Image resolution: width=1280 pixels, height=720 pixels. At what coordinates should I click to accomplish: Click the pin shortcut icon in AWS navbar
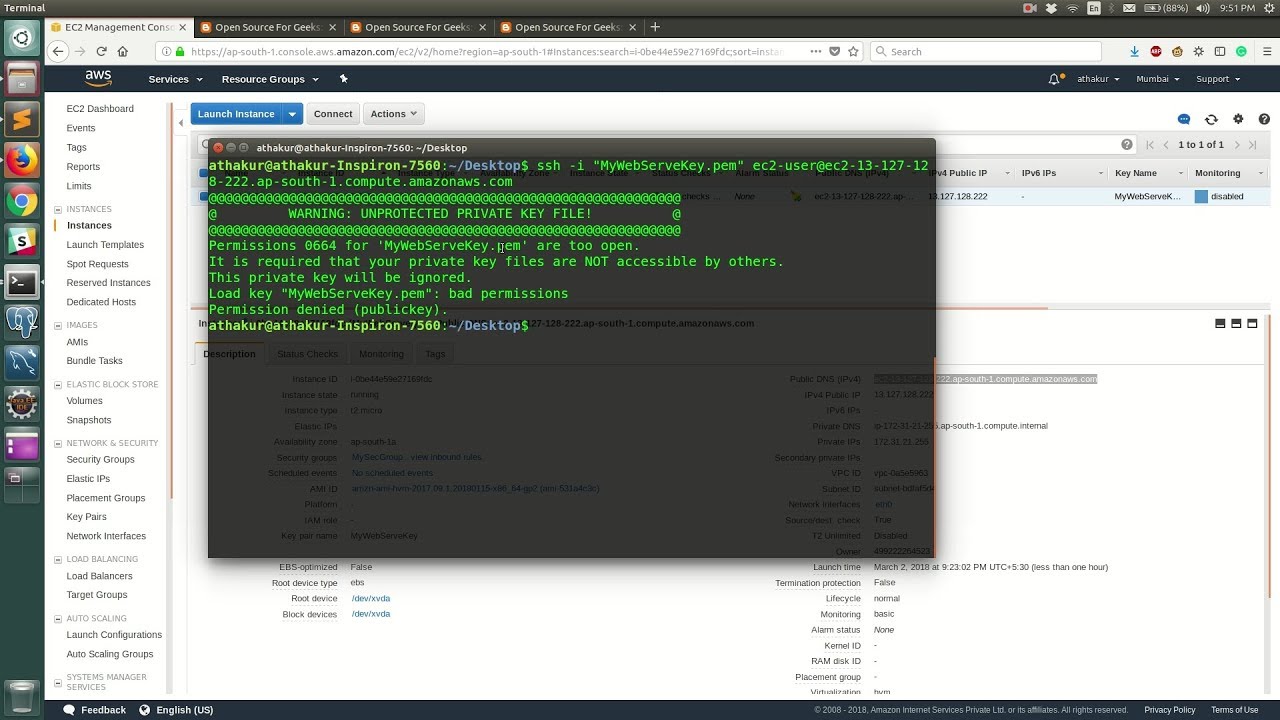click(343, 79)
